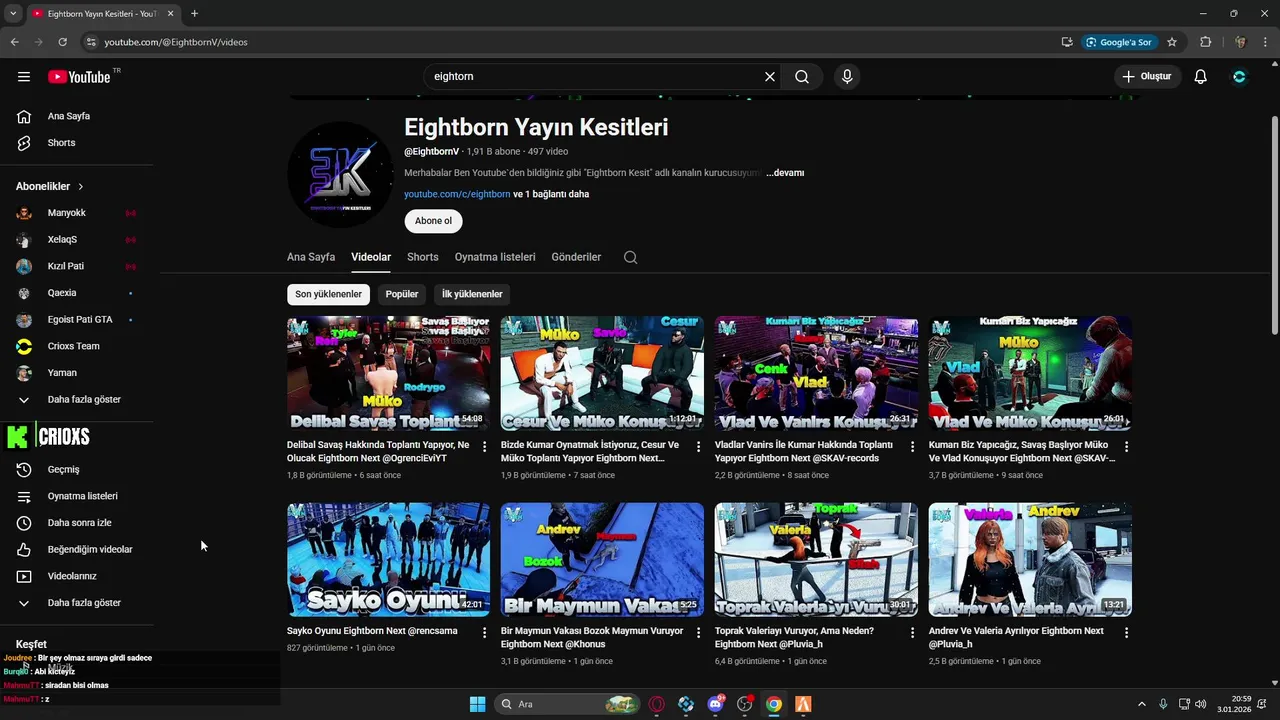The height and width of the screenshot is (720, 1280).
Task: Bookmark this page with star icon
Action: [1172, 42]
